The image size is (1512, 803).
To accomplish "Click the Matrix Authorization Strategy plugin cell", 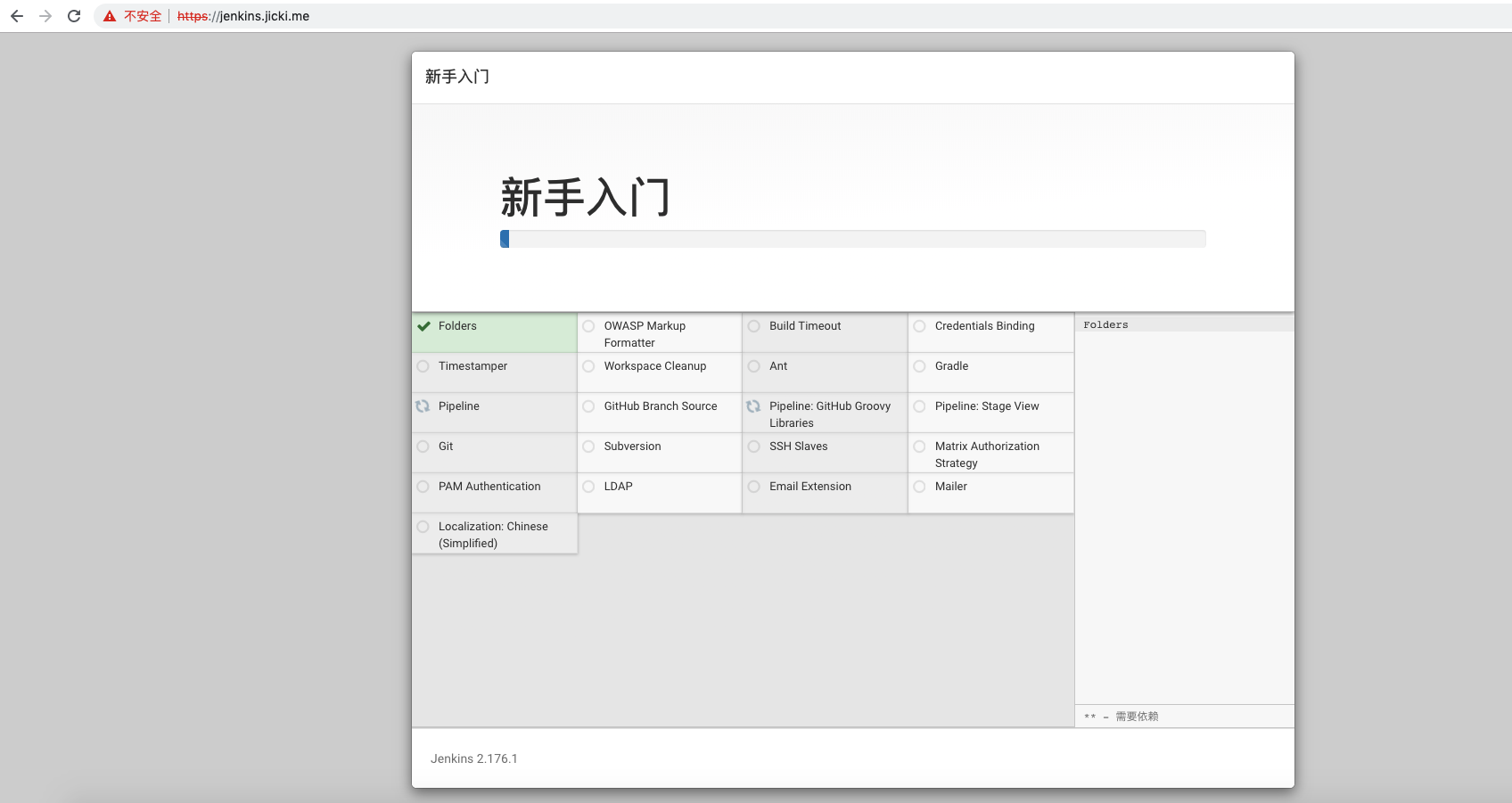I will tap(987, 455).
